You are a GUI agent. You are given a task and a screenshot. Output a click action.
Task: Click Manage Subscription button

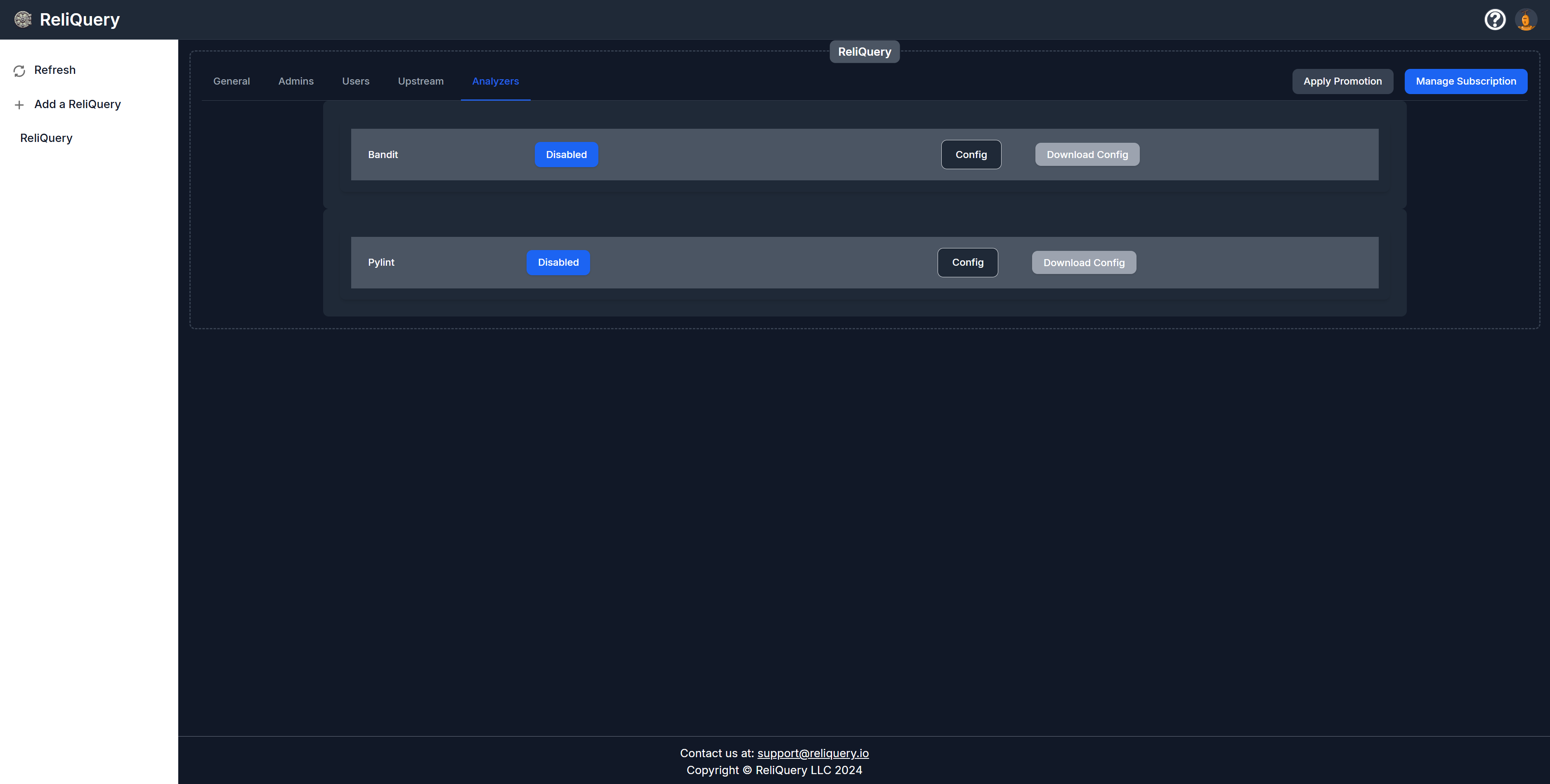point(1465,81)
